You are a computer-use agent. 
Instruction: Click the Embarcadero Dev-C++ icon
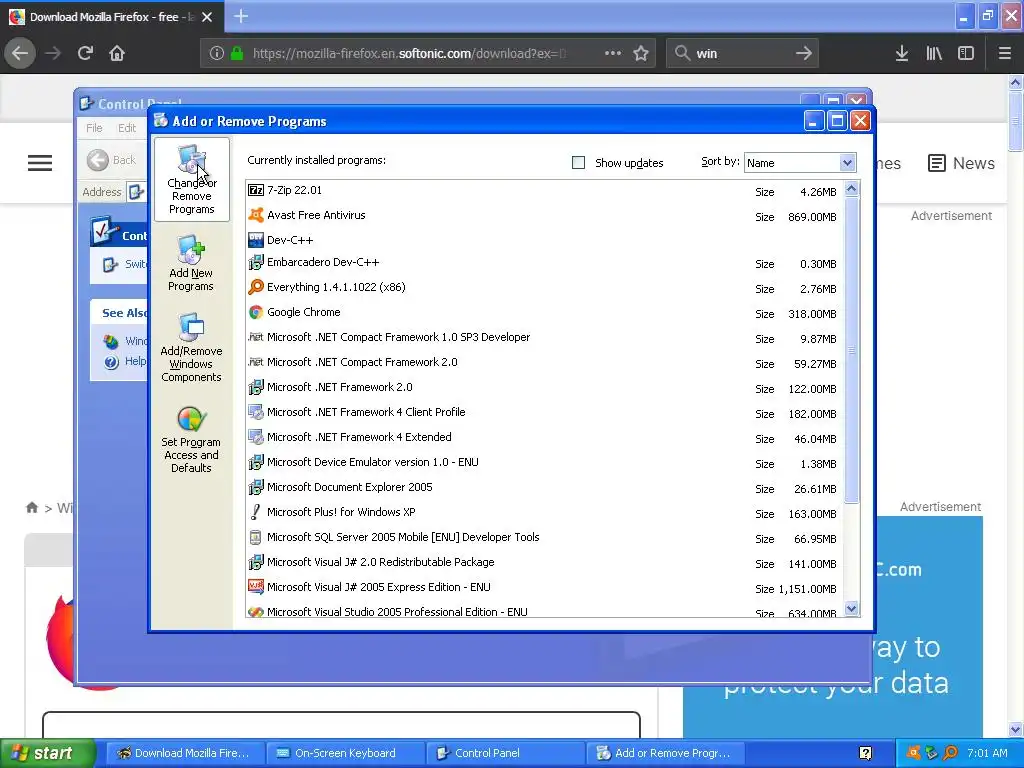[256, 263]
